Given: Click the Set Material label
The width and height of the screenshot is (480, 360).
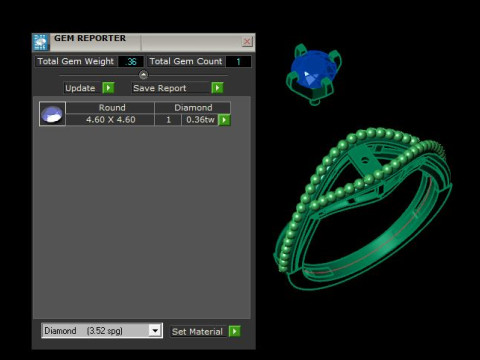Looking at the screenshot, I should [197, 331].
